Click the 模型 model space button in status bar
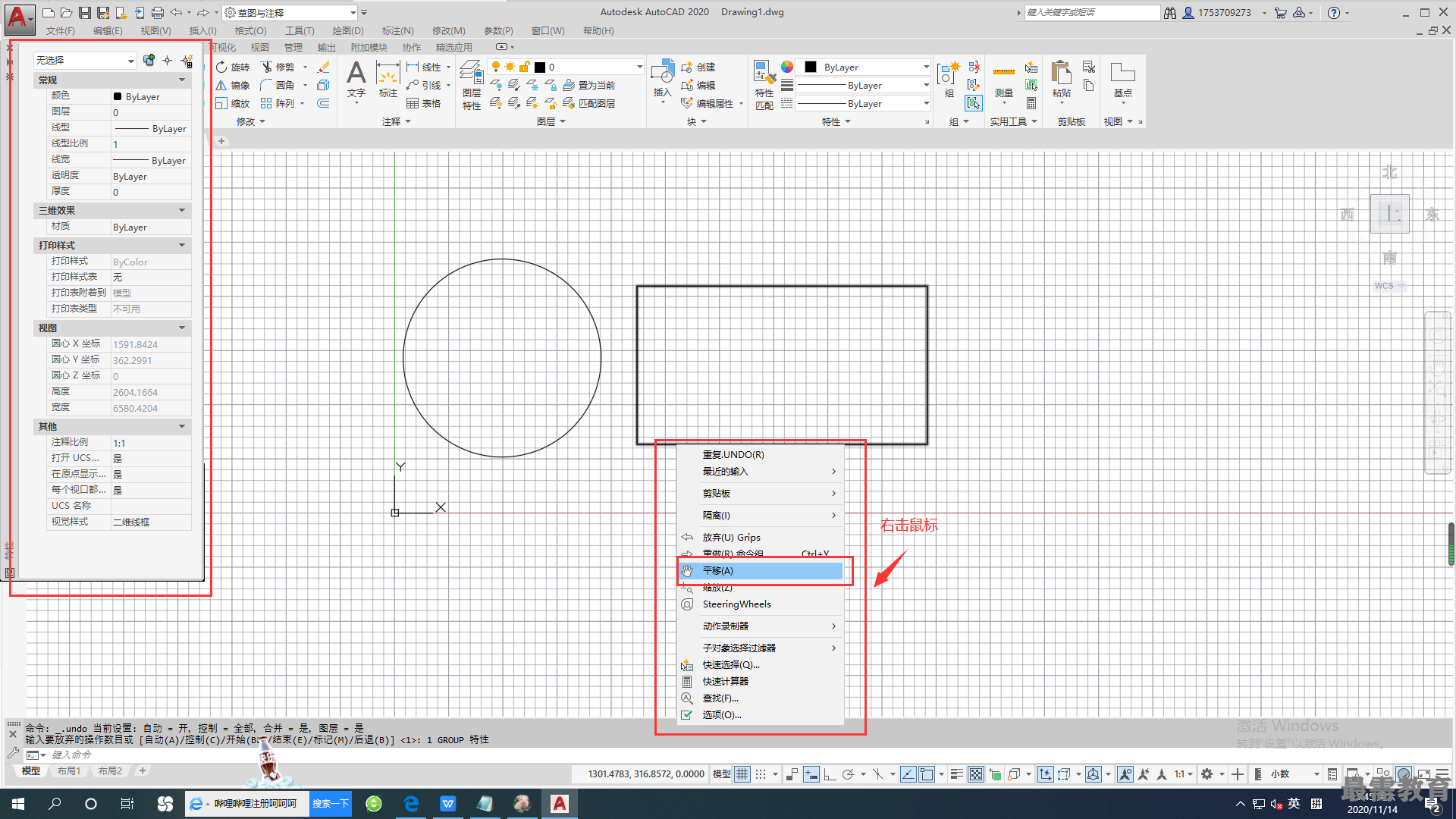 pos(721,774)
